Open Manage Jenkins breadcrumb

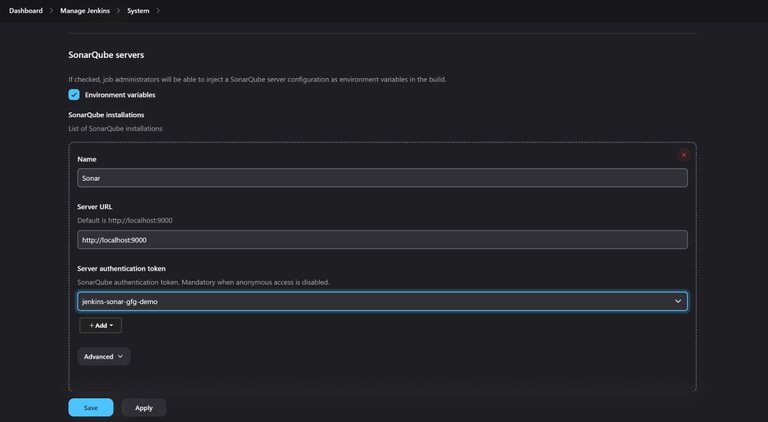click(x=85, y=10)
